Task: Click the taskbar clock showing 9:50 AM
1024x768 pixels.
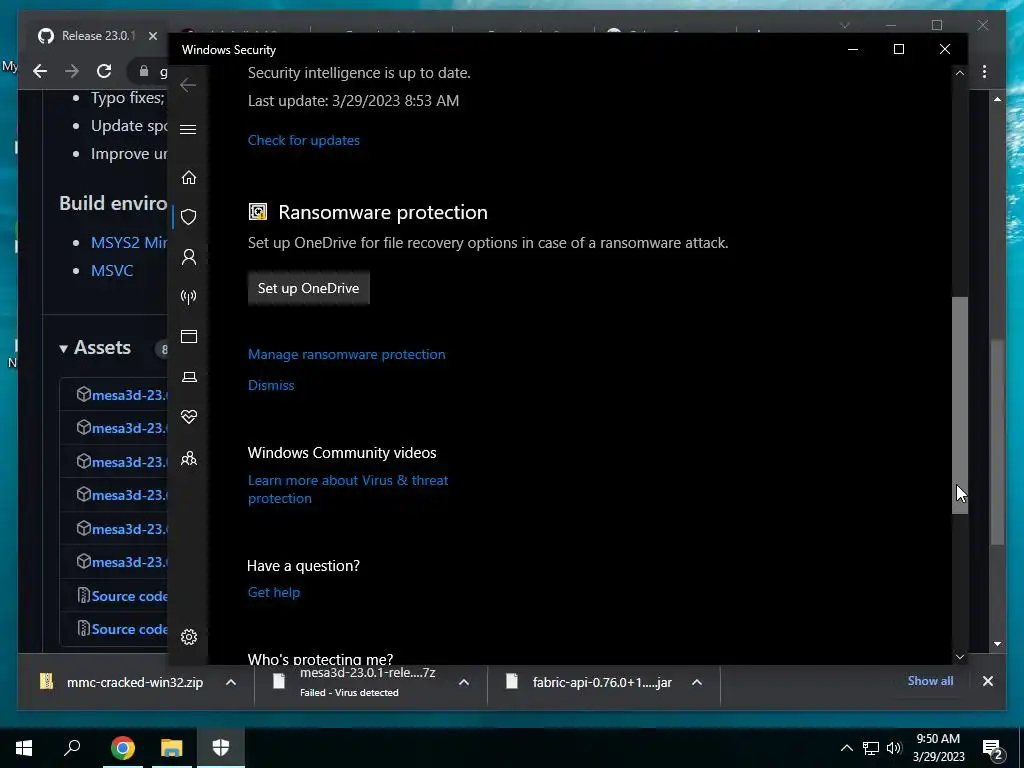Action: click(x=938, y=748)
